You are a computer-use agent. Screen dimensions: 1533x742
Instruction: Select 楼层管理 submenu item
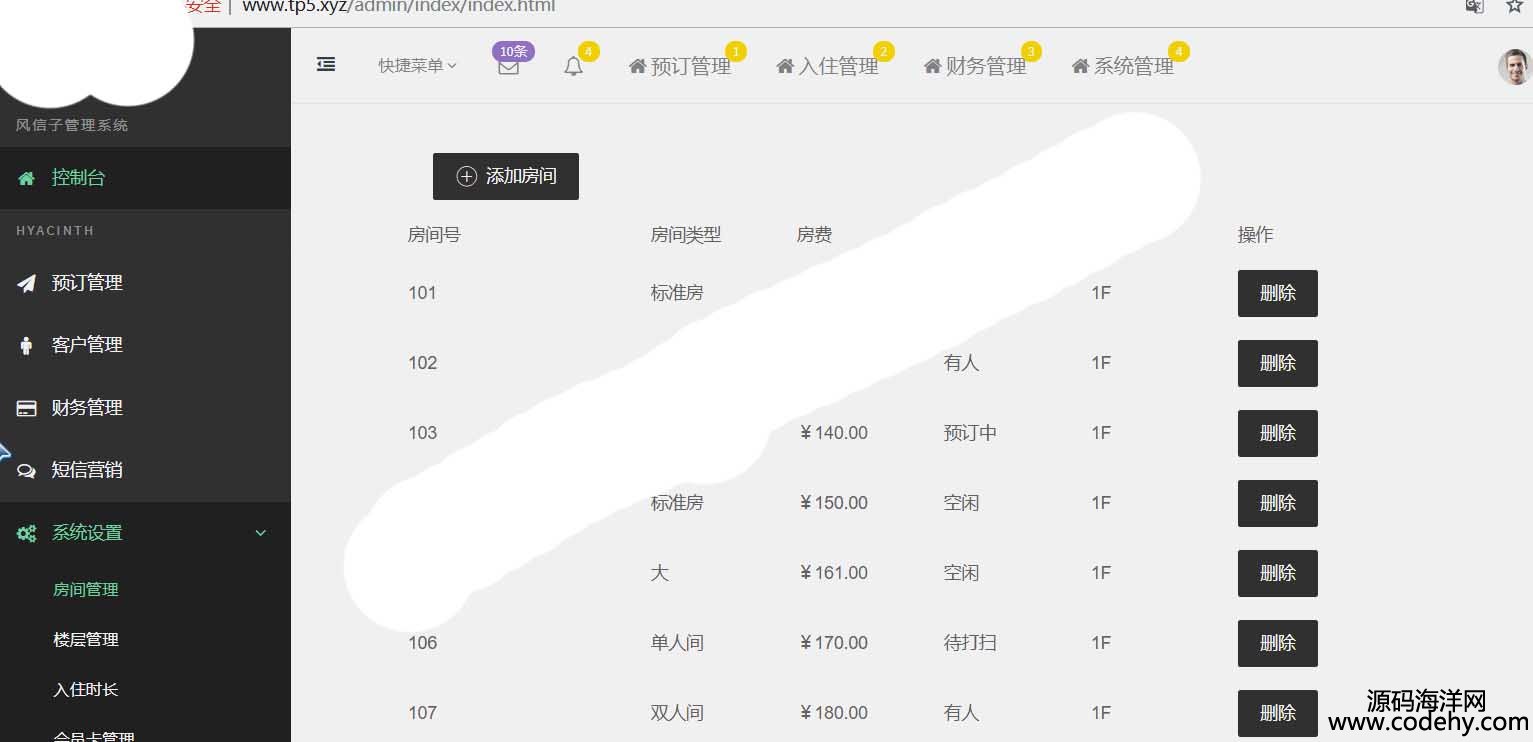(x=86, y=640)
